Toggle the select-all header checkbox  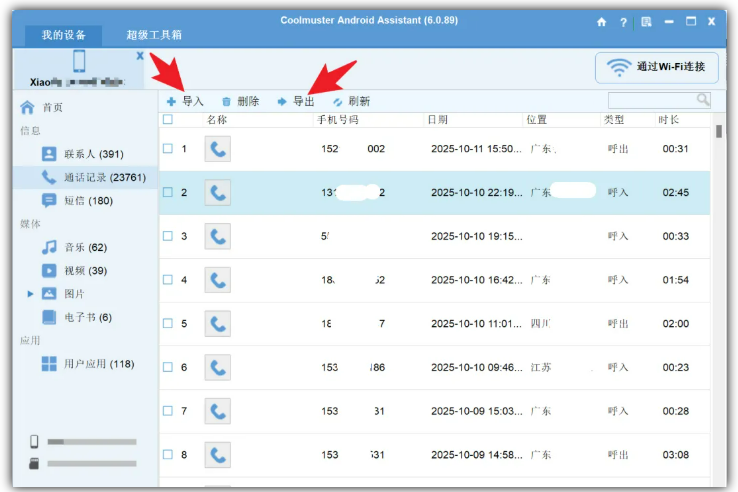click(x=168, y=119)
